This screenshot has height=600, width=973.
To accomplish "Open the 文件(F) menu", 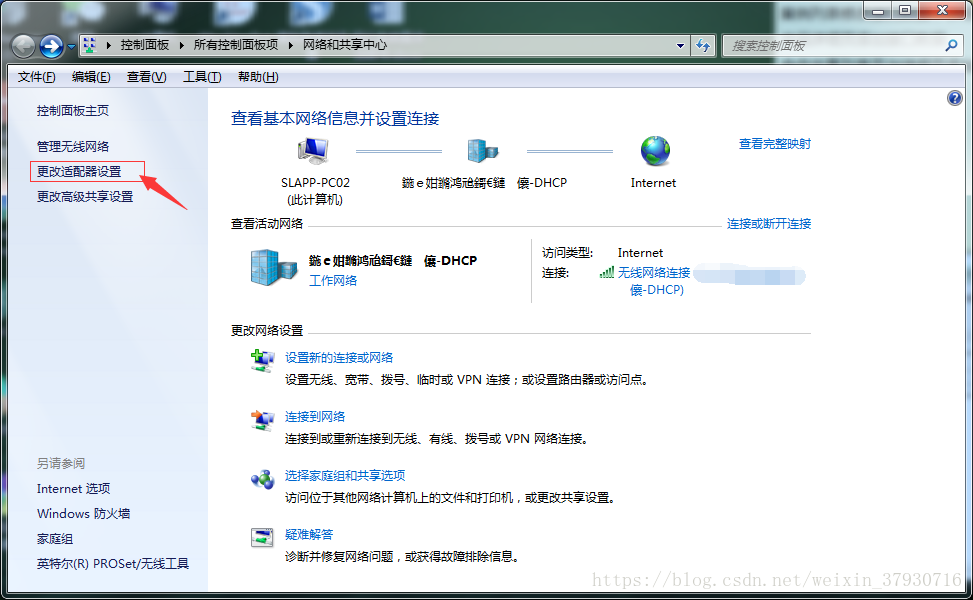I will [x=36, y=77].
